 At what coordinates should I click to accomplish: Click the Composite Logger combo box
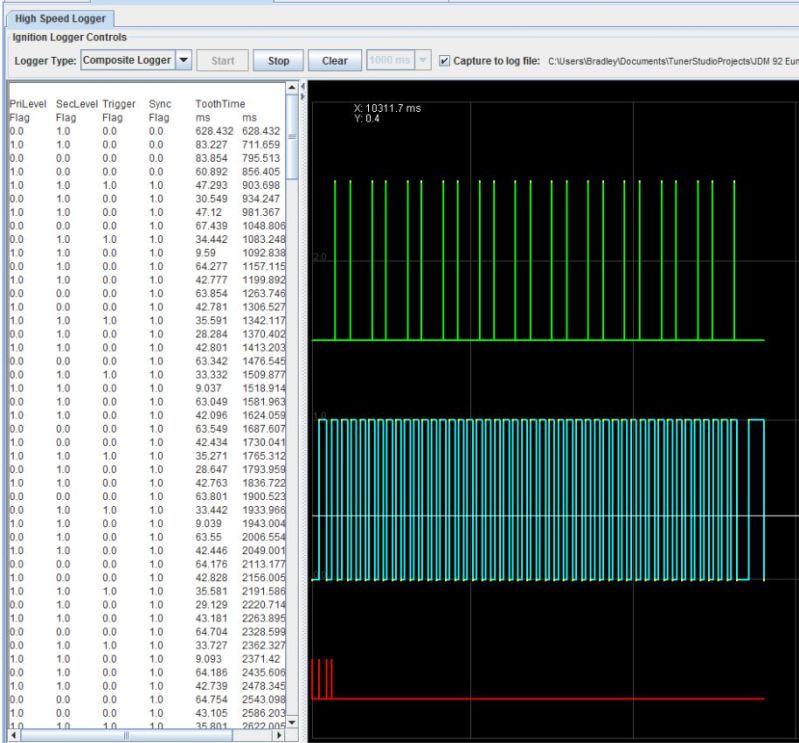(126, 60)
